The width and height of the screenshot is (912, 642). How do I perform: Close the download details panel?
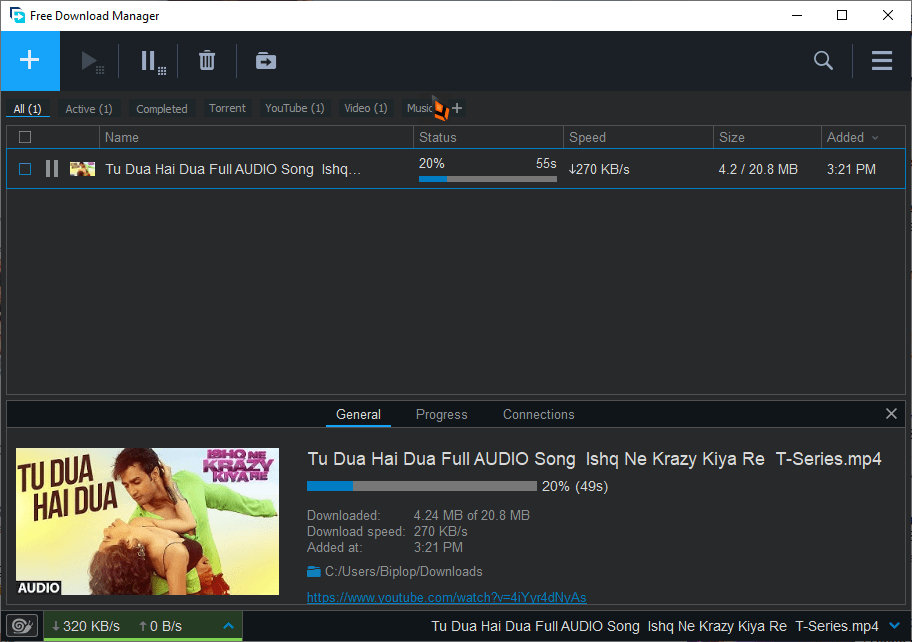pyautogui.click(x=891, y=413)
